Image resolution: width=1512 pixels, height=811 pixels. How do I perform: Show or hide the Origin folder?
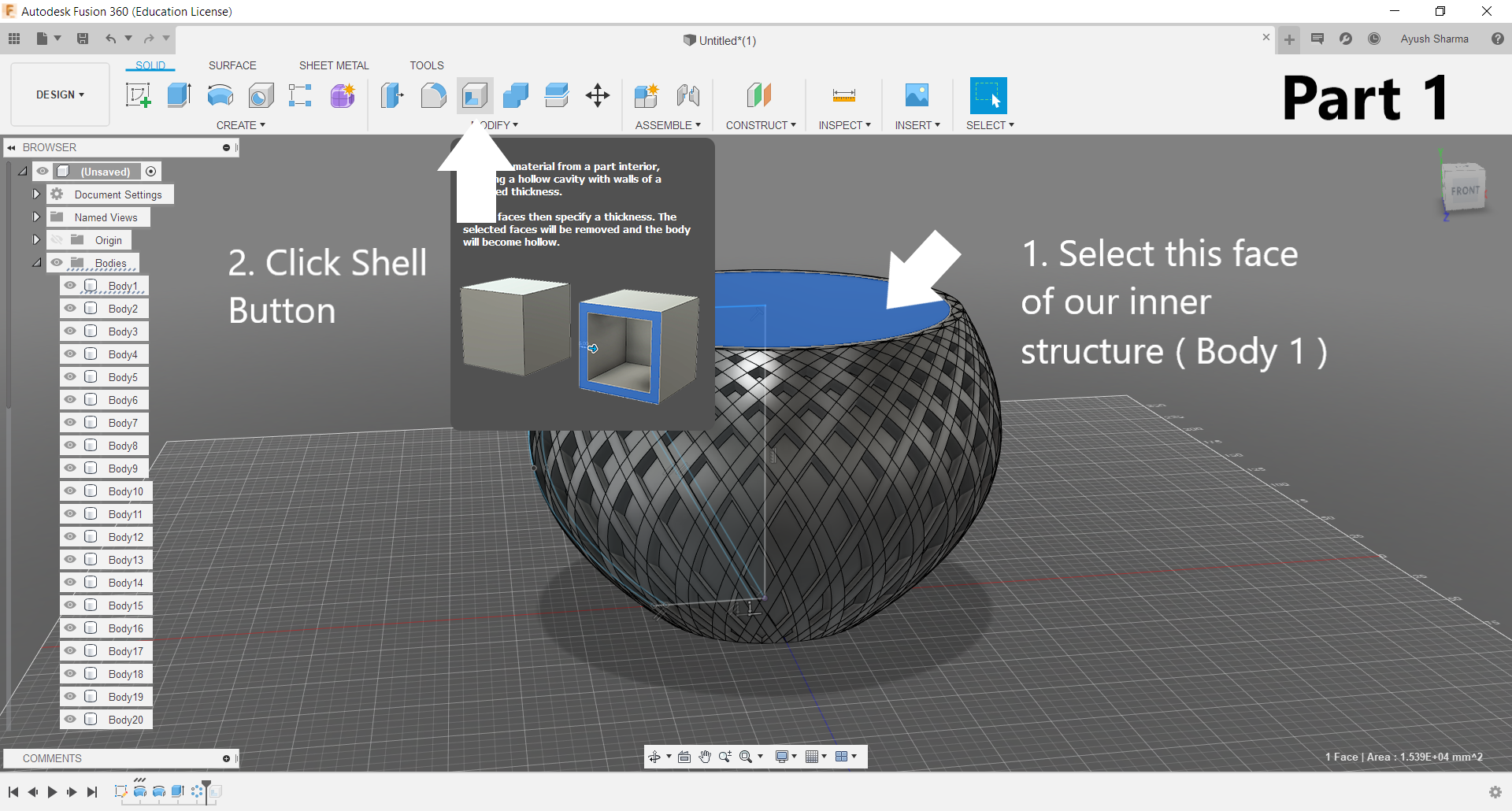pyautogui.click(x=56, y=239)
